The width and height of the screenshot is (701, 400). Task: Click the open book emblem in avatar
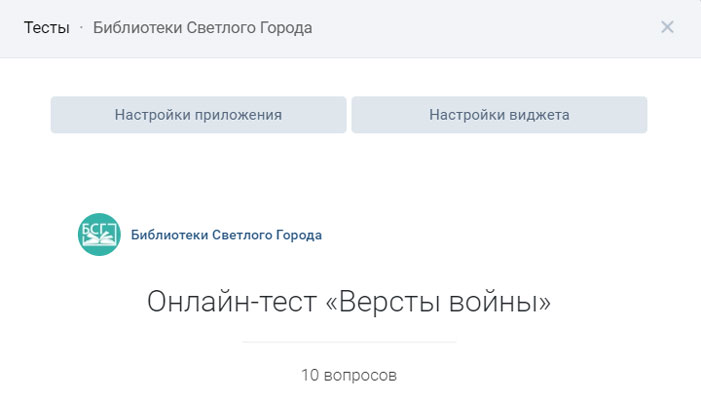coord(100,240)
